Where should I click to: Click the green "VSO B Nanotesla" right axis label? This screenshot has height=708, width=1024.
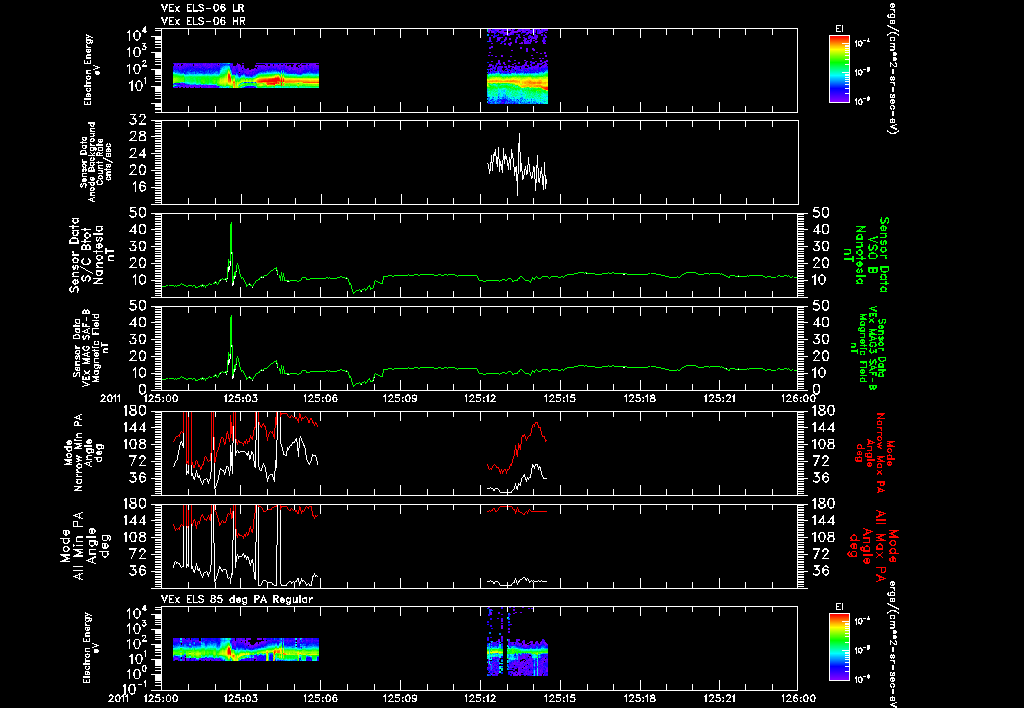(x=866, y=255)
